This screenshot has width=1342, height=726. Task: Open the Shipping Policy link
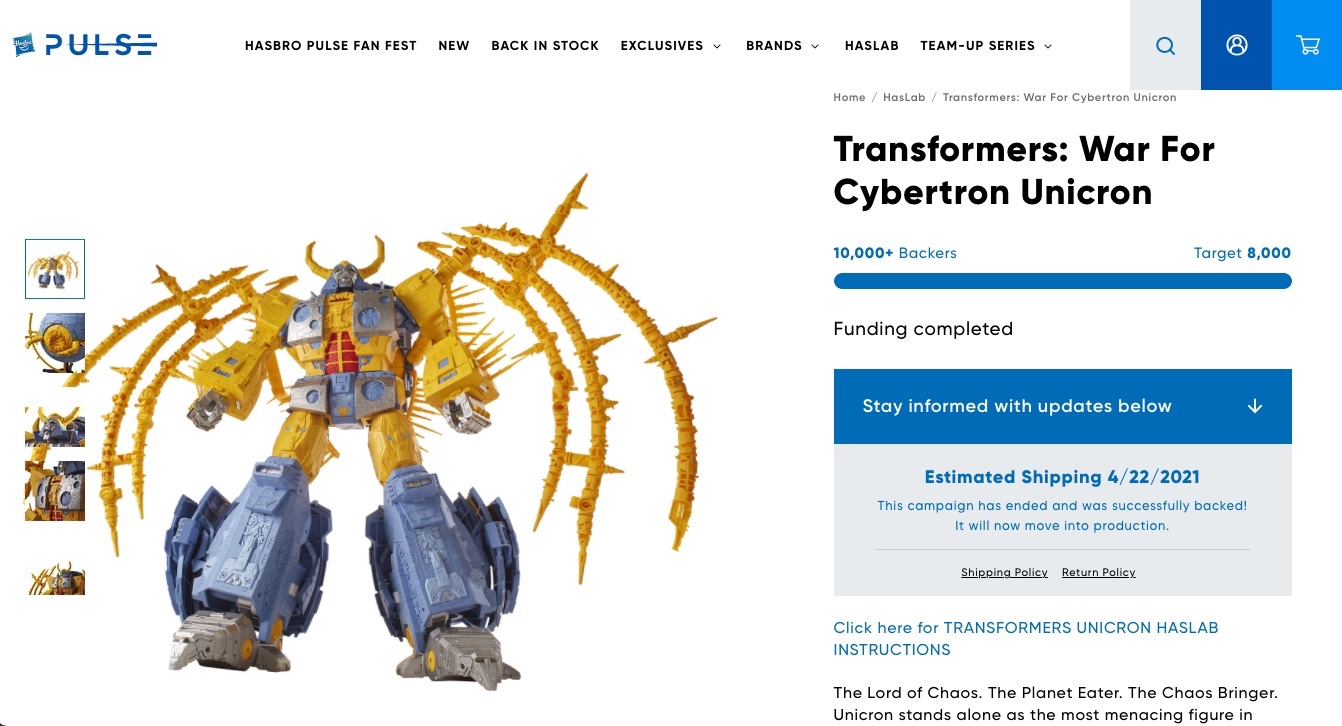point(1004,573)
